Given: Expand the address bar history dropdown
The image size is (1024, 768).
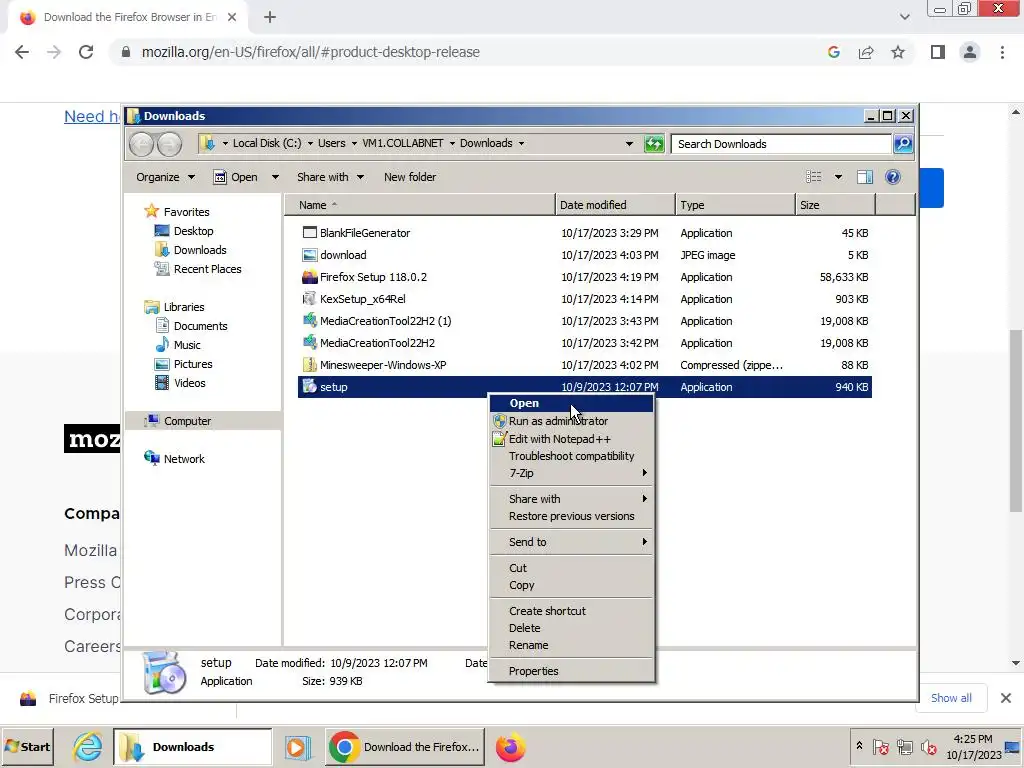Looking at the screenshot, I should click(x=629, y=144).
